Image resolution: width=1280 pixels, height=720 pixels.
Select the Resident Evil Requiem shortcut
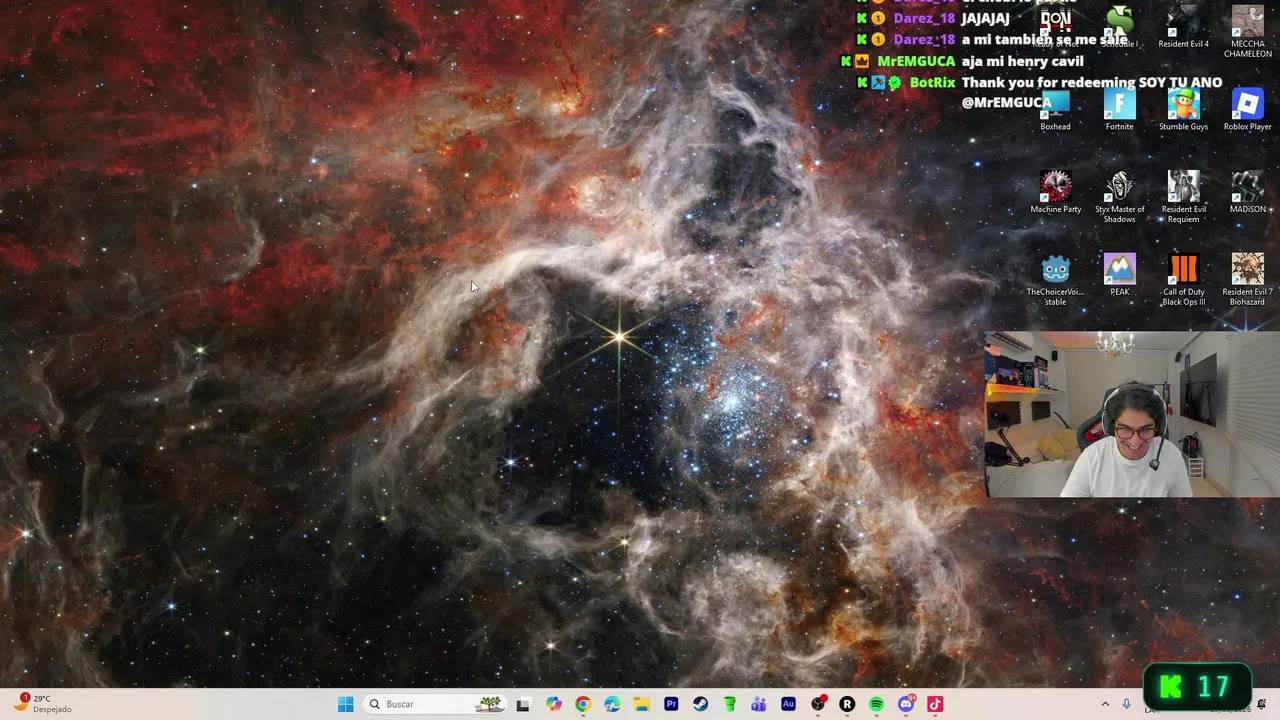coord(1183,197)
